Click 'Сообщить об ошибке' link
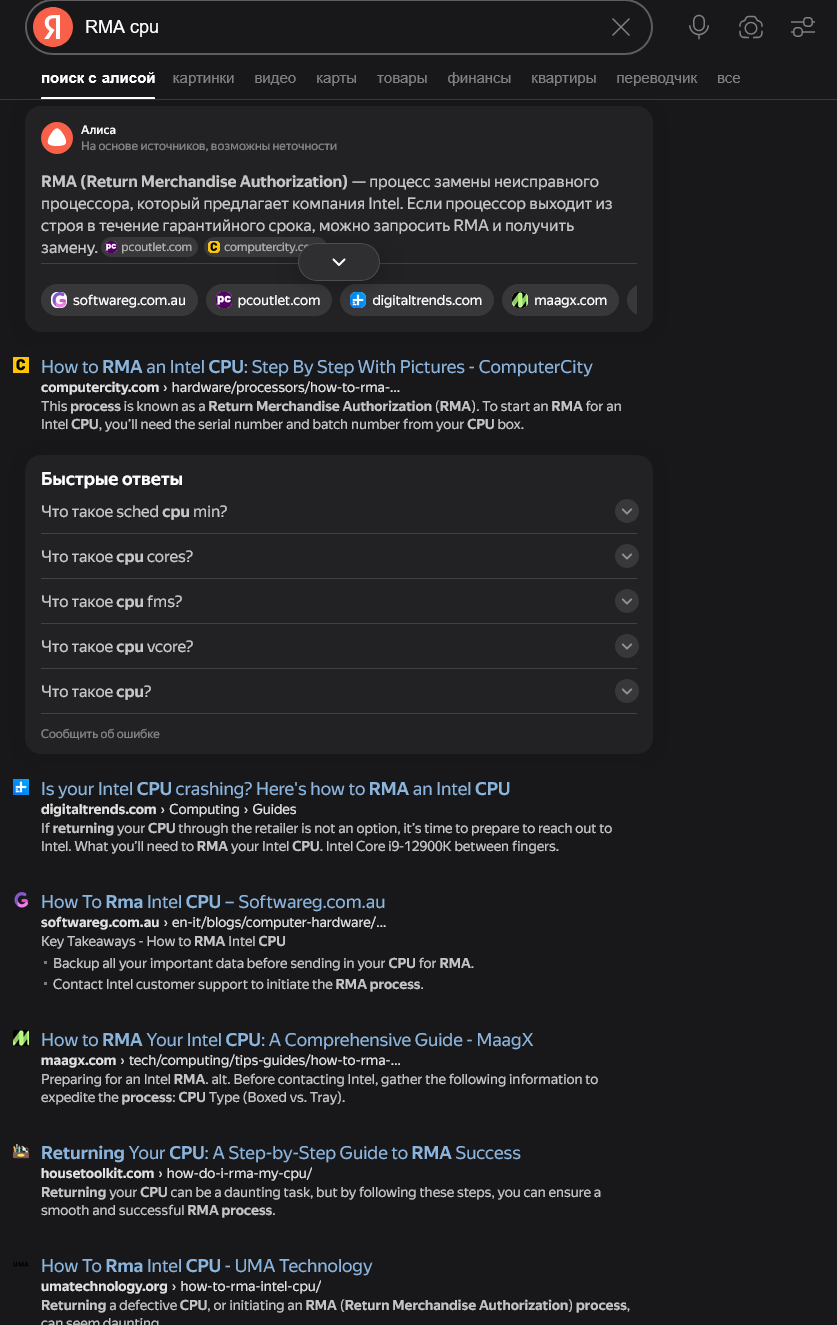Viewport: 837px width, 1325px height. [100, 734]
